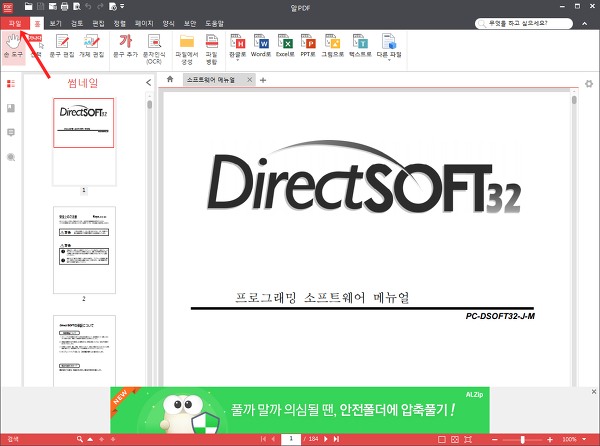Toggle full screen fit view icon
The image size is (600, 446).
coord(468,439)
